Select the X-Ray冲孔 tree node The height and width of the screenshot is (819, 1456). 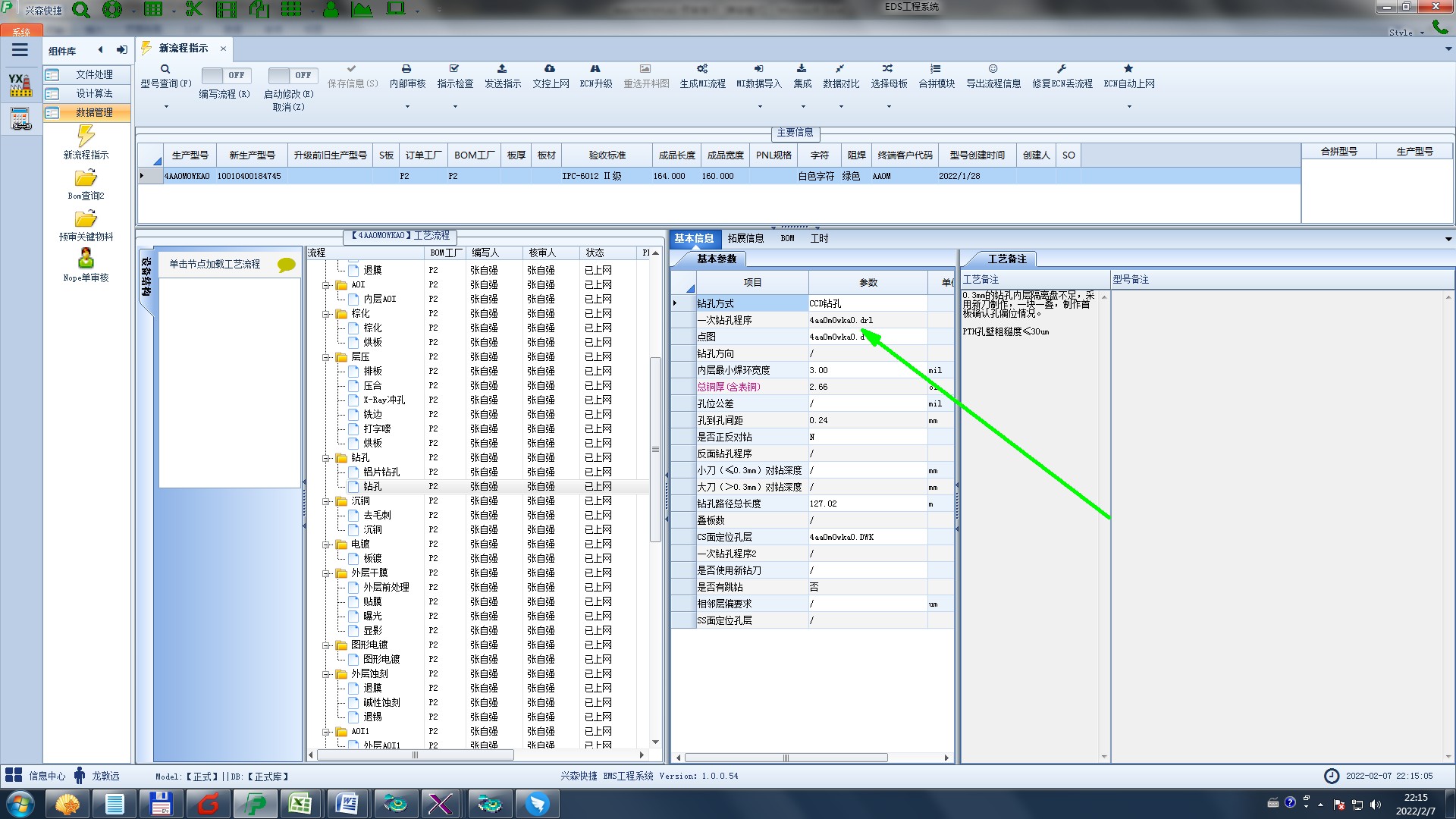click(x=384, y=400)
